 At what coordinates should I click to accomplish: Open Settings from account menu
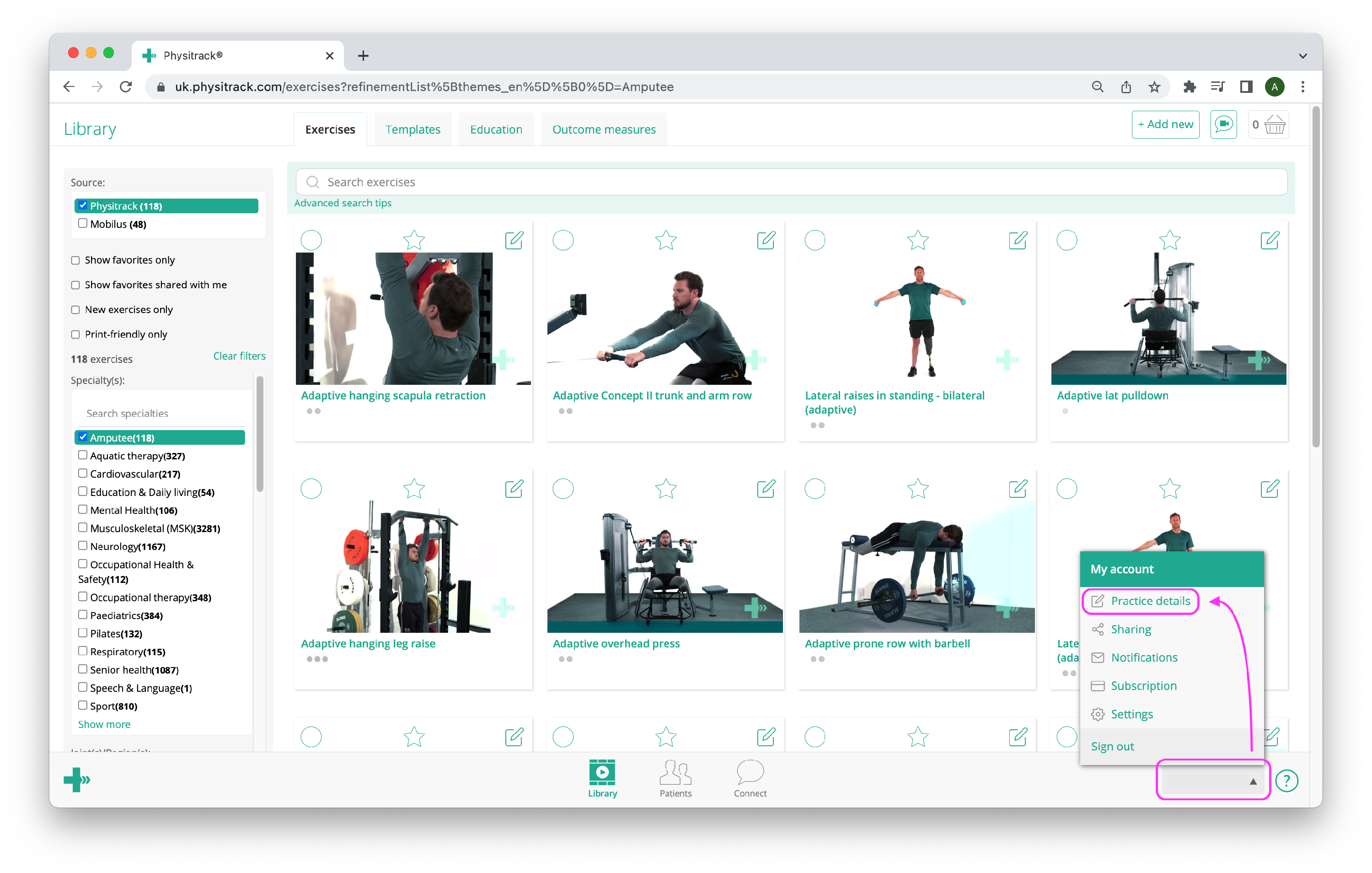tap(1121, 715)
